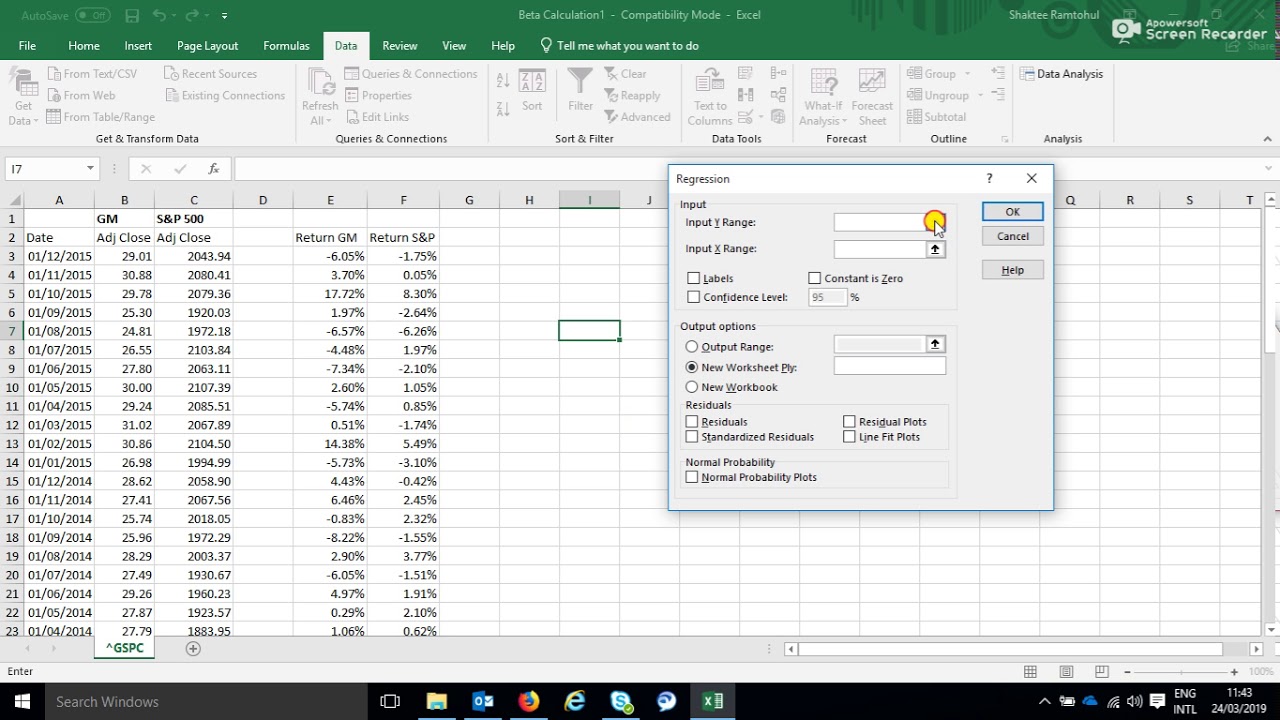The width and height of the screenshot is (1280, 720).
Task: Click Text to Columns icon
Action: tap(710, 97)
